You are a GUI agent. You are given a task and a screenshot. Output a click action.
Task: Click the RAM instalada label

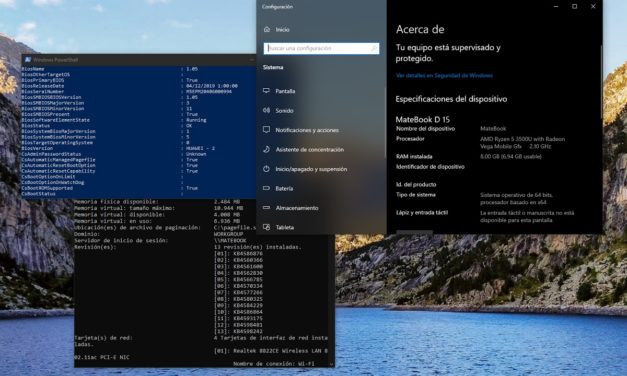click(414, 156)
